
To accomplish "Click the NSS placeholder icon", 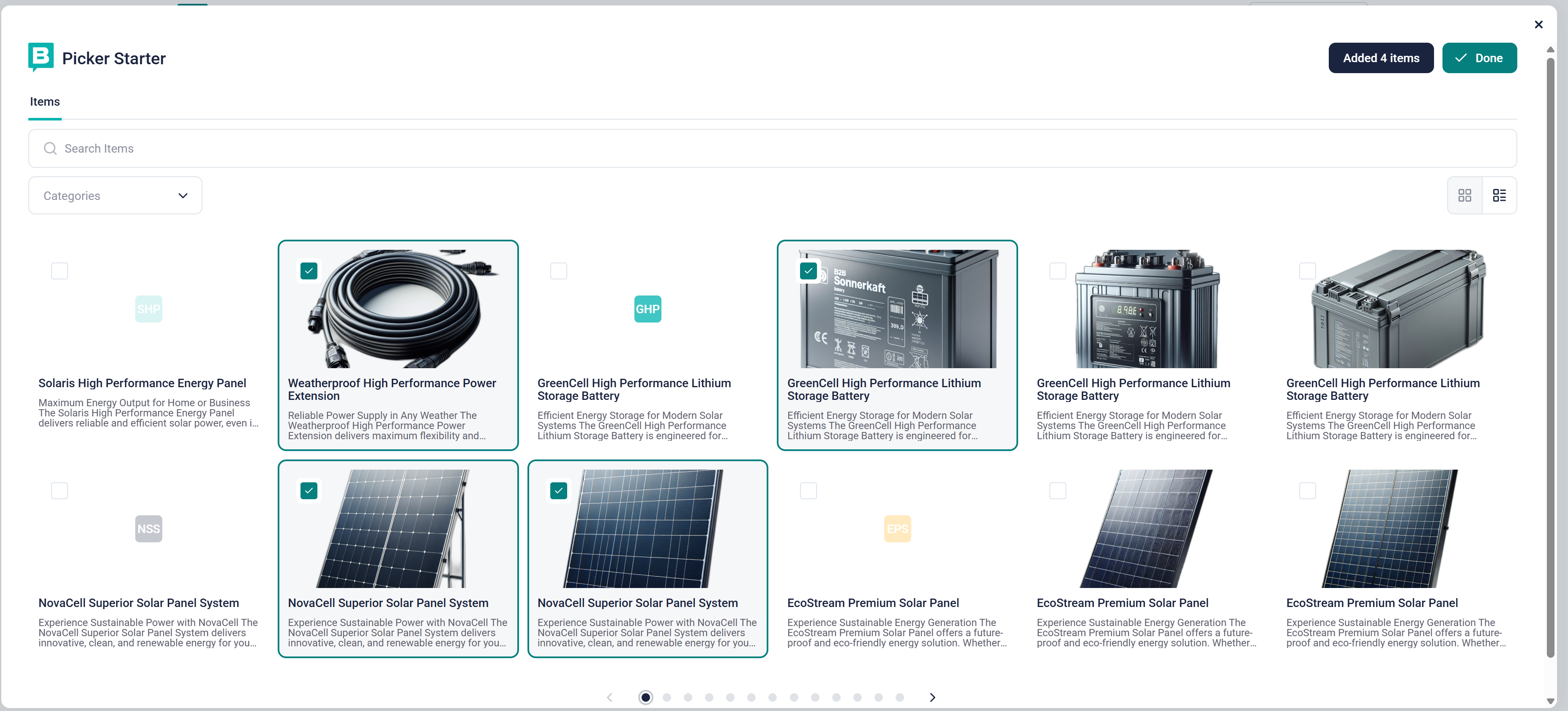I will 148,528.
